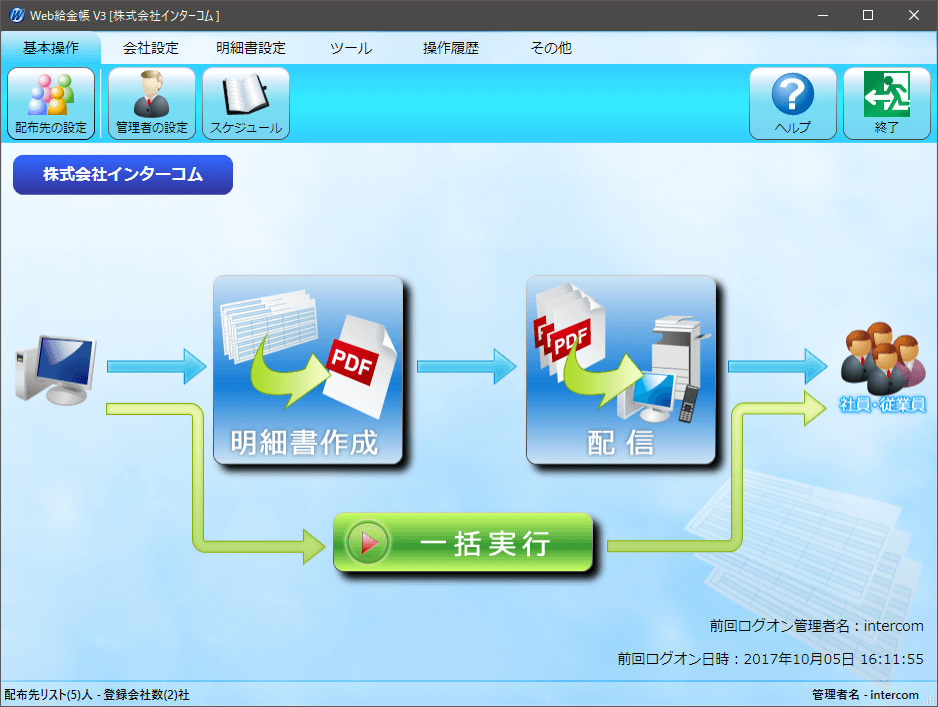Click the window resize grip corner
Viewport: 938px width, 707px height.
[930, 699]
